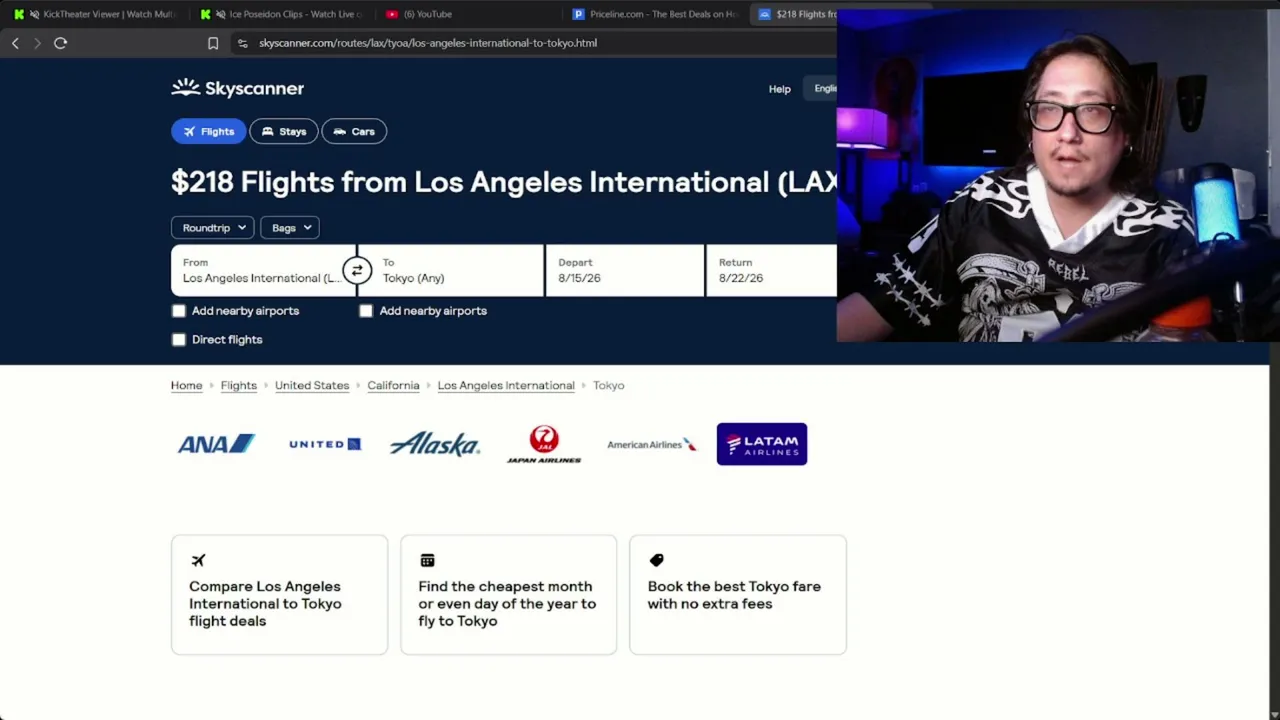The height and width of the screenshot is (720, 1280).
Task: Click the Alaska airline logo
Action: coord(435,444)
